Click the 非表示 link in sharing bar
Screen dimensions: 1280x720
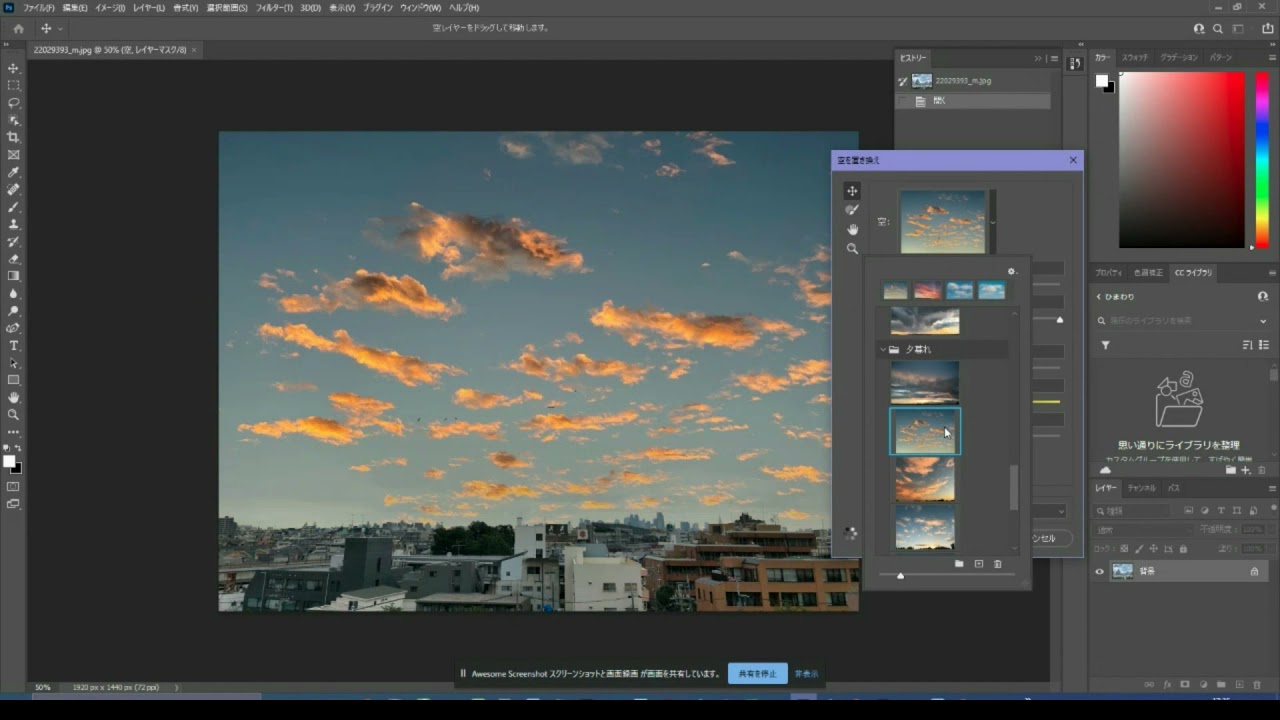806,674
